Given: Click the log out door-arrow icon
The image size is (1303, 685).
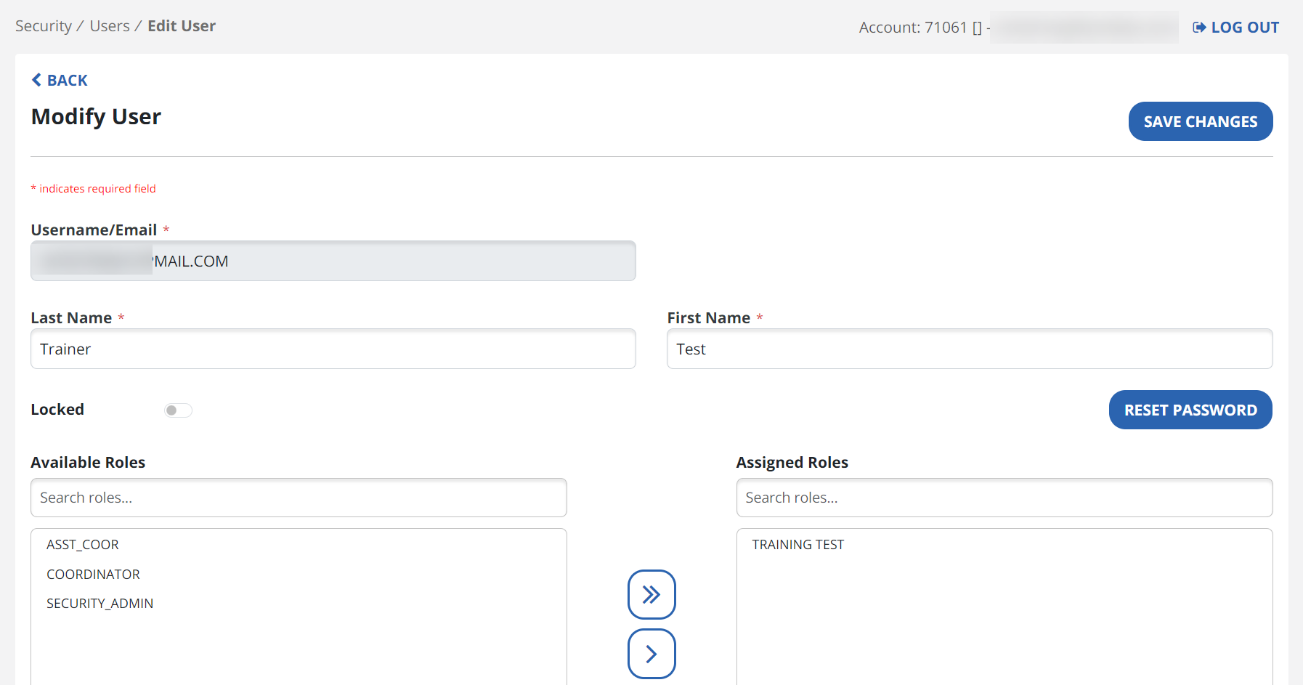Looking at the screenshot, I should 1199,28.
